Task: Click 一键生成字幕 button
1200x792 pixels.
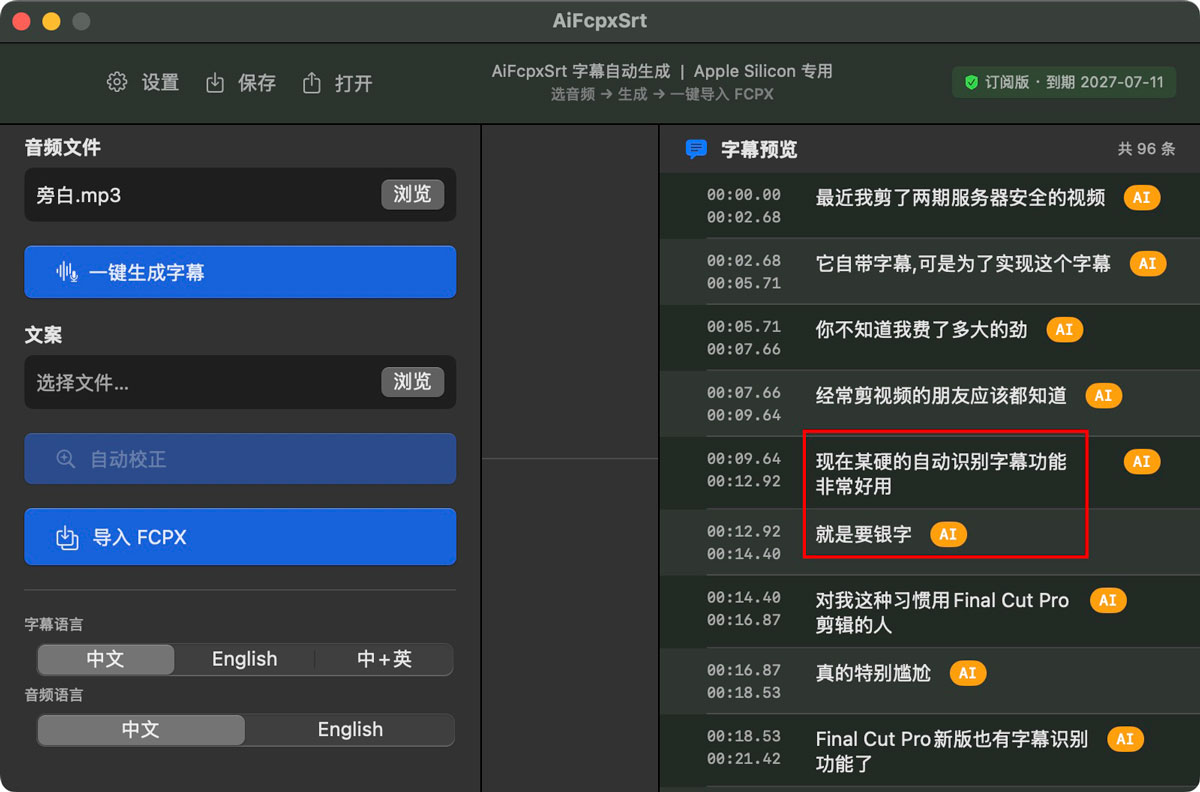Action: (240, 272)
